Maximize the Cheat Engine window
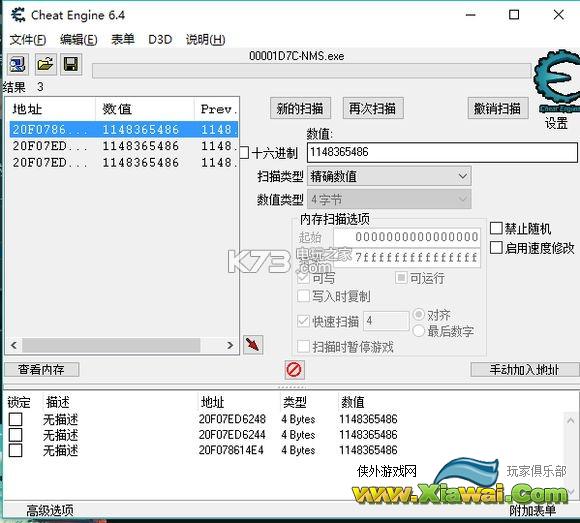 514,15
